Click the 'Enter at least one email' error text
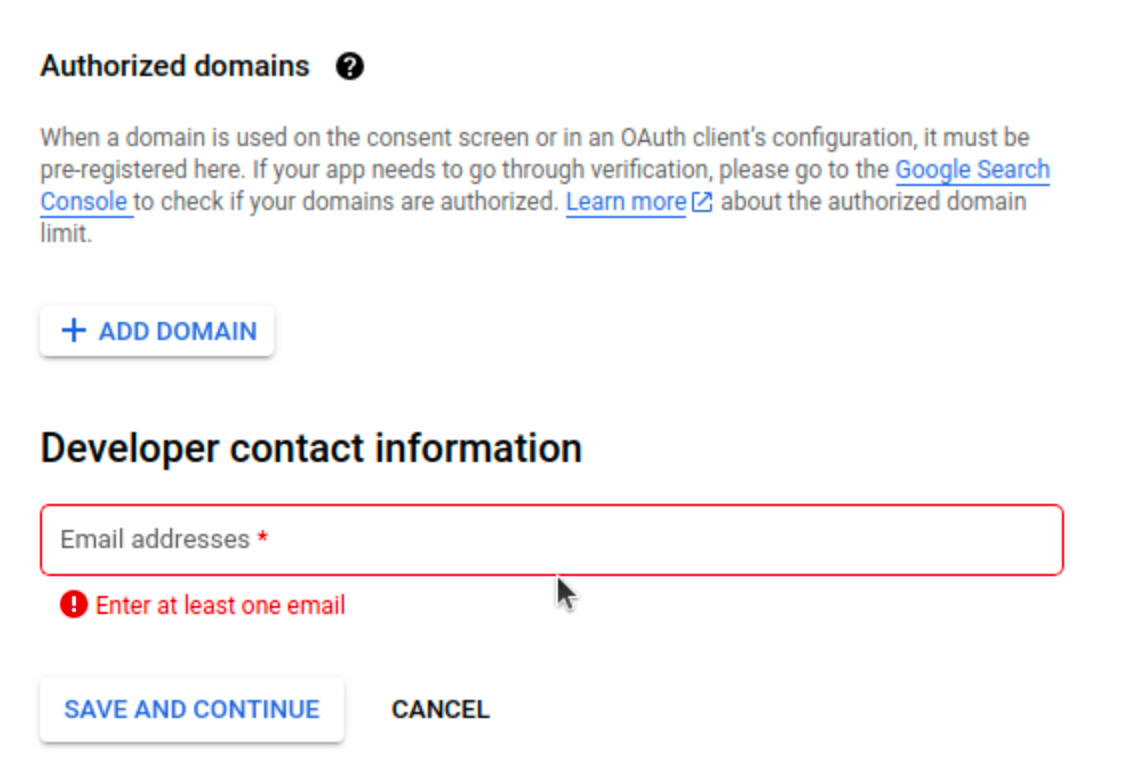The image size is (1124, 766). [220, 605]
